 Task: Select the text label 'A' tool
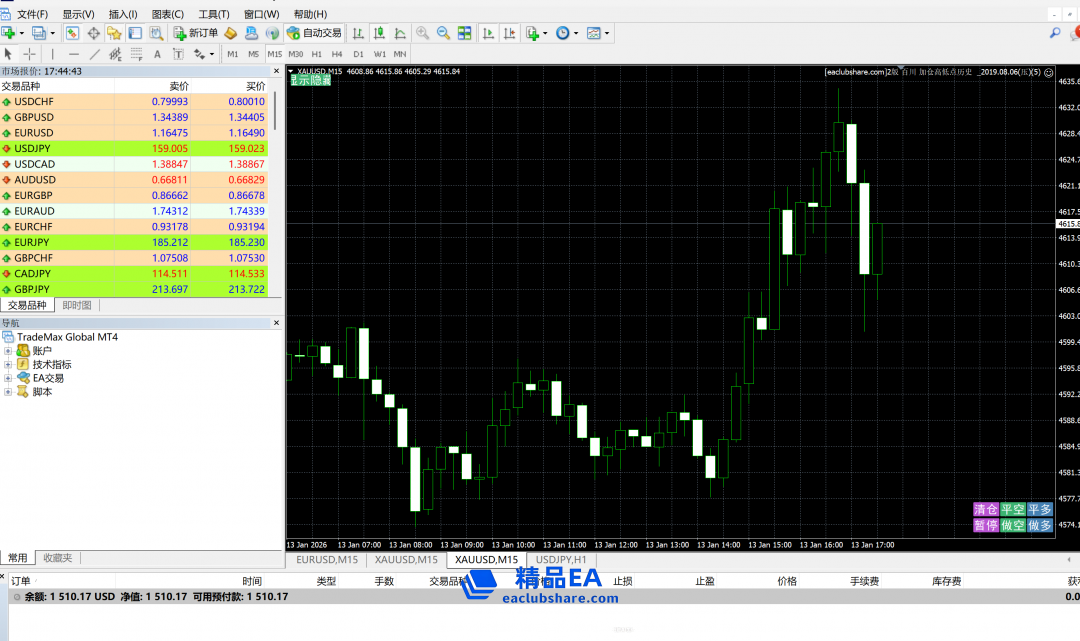click(157, 54)
